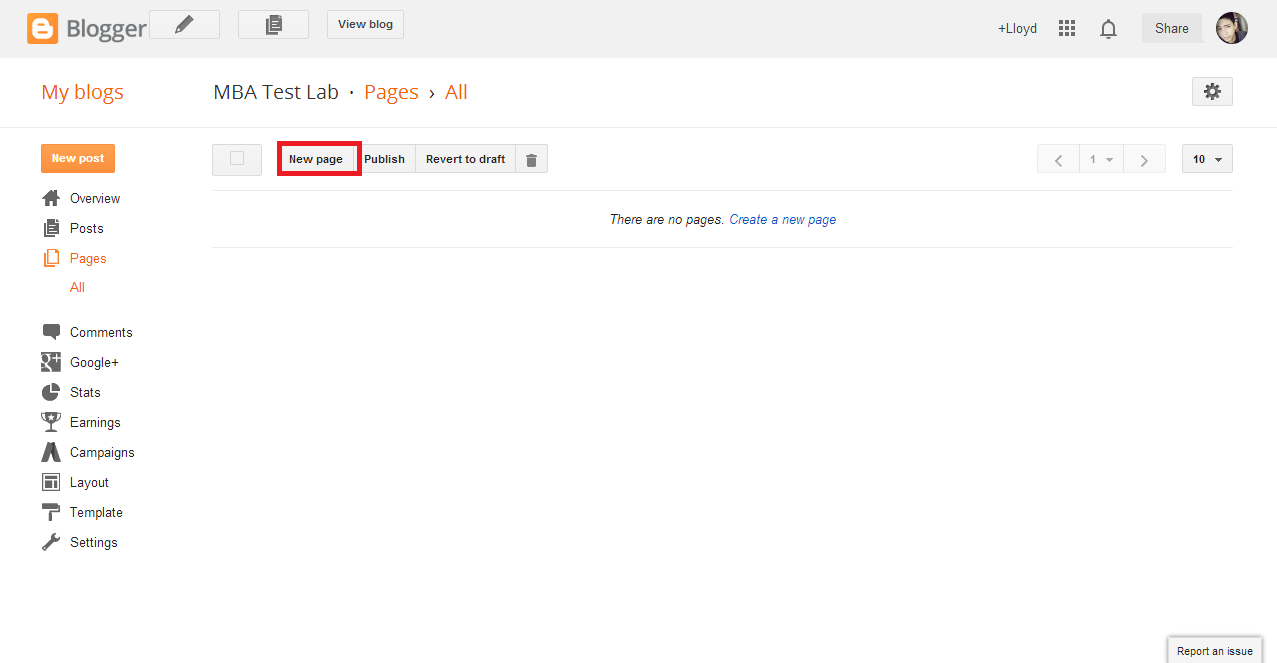
Task: Click the +Lloyd profile link
Action: tap(1017, 29)
